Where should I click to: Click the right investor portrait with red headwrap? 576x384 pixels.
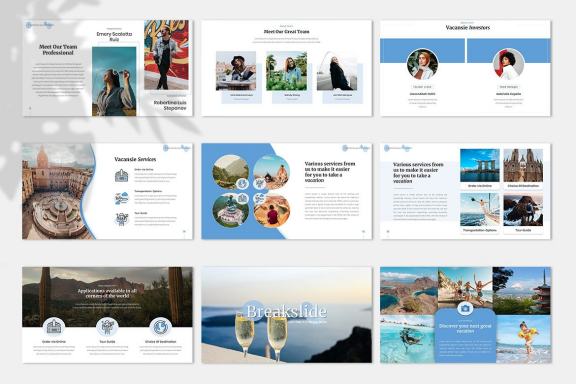coord(508,64)
